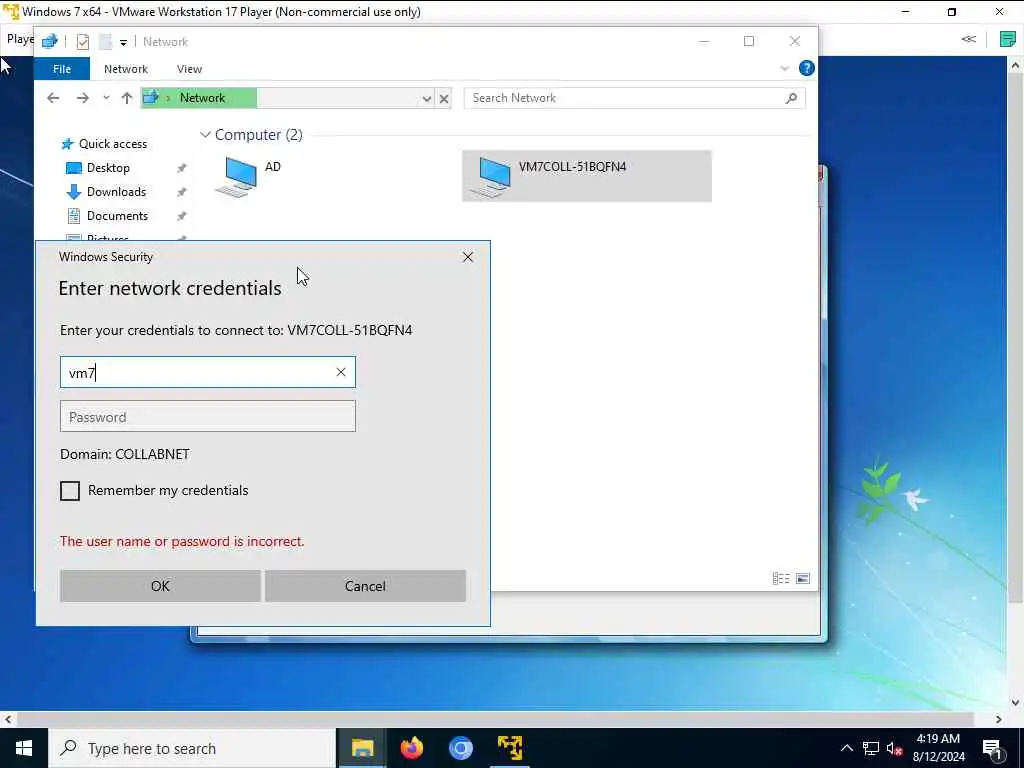The width and height of the screenshot is (1024, 768).
Task: Clear the username field with its X
Action: (x=341, y=372)
